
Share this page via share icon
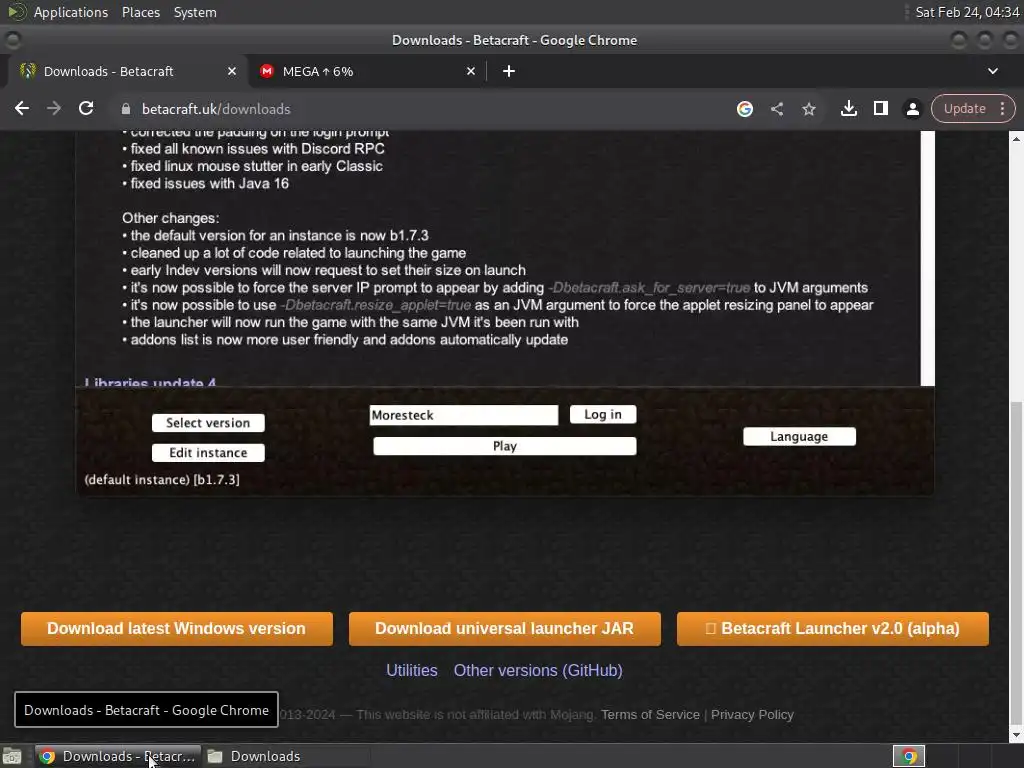point(776,109)
